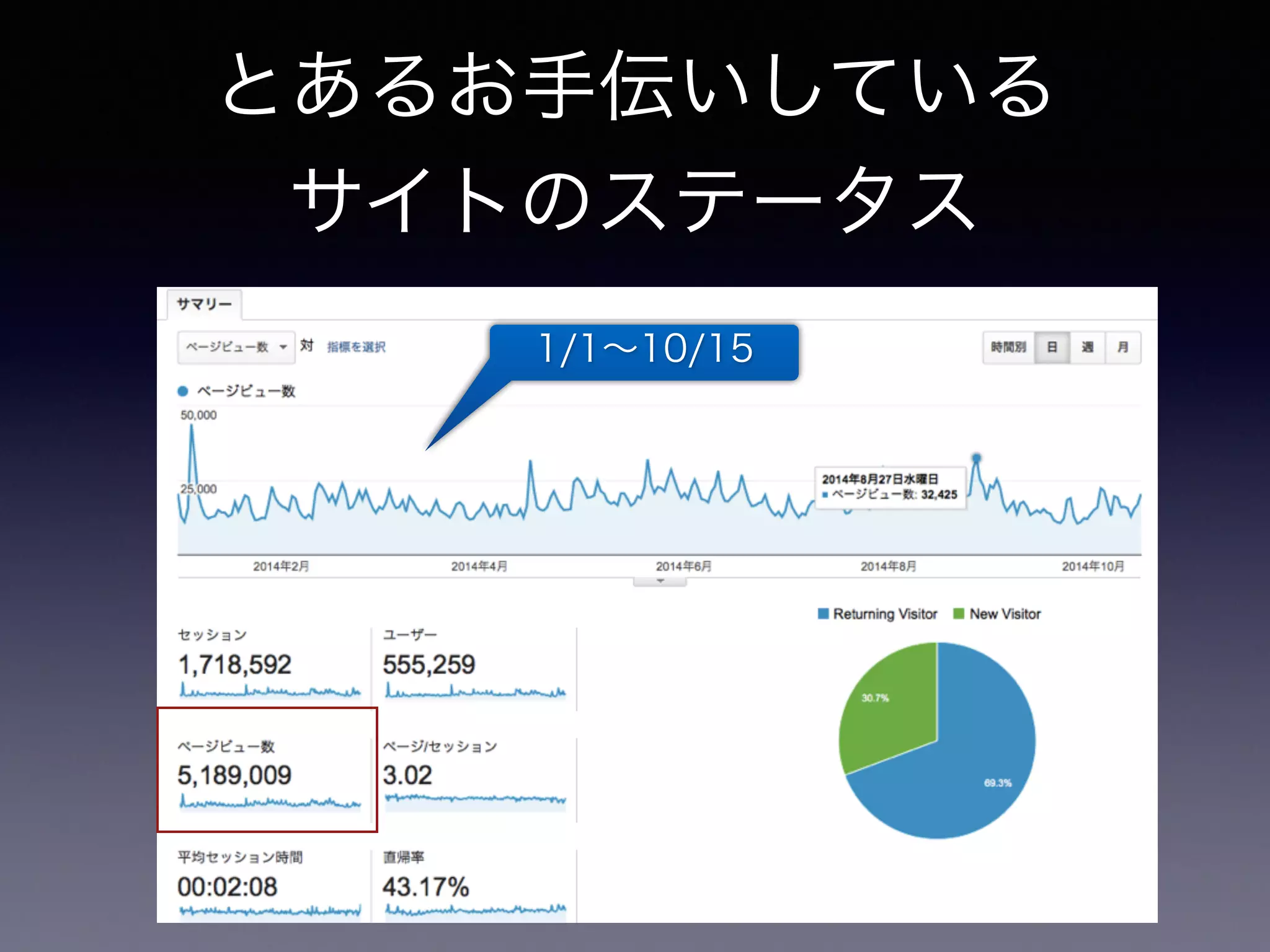Click the Returning Visitor blue legend swatch
This screenshot has width=1270, height=952.
tap(824, 614)
